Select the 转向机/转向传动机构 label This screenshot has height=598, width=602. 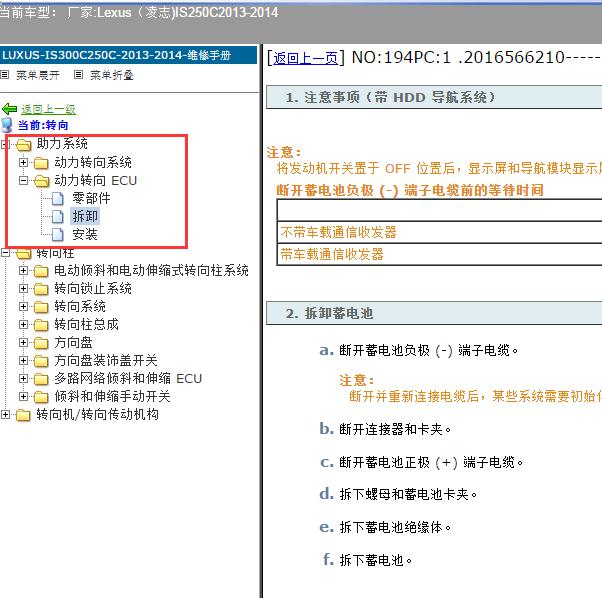click(x=98, y=415)
